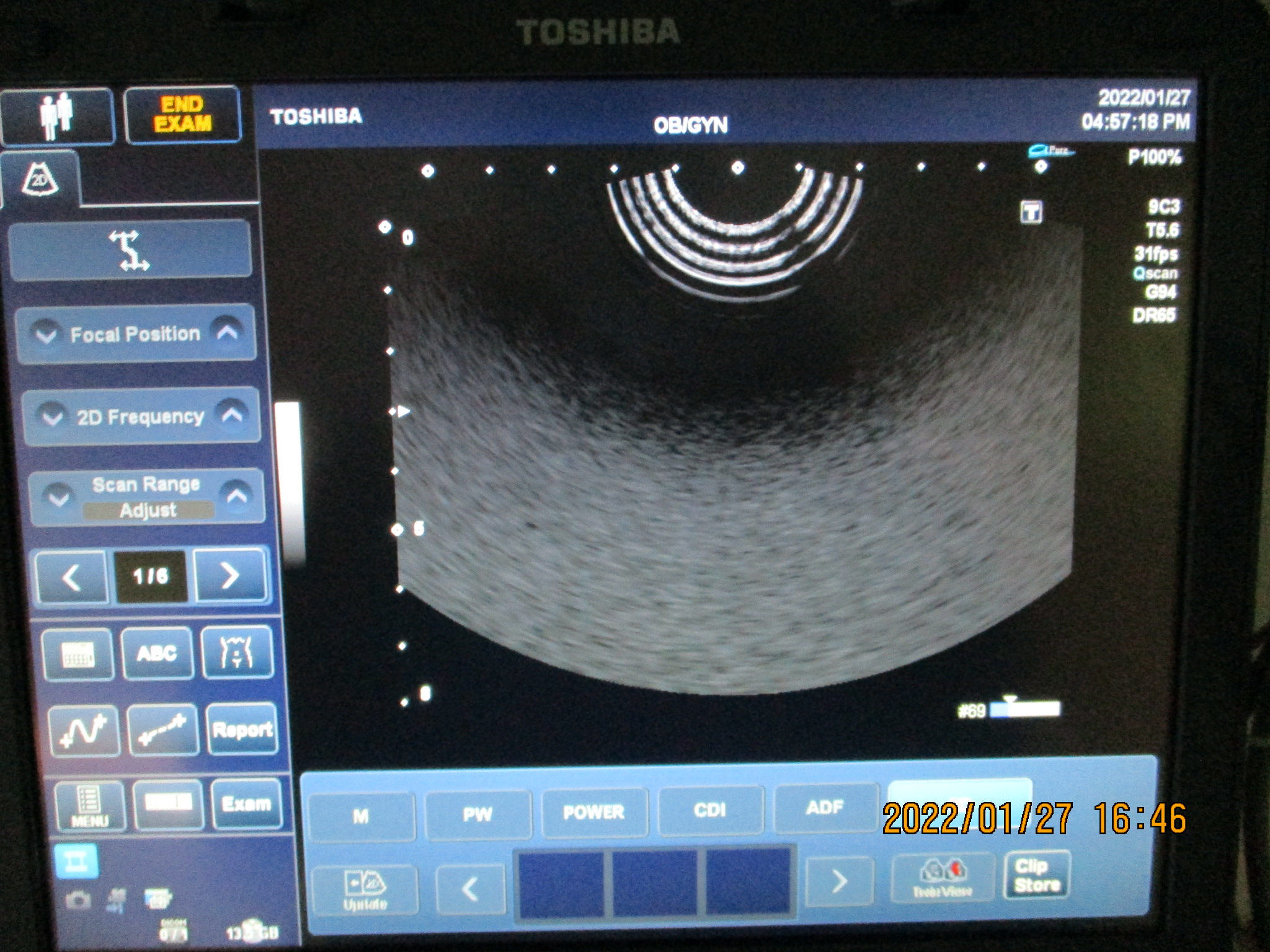Screen dimensions: 1270x952
Task: Toggle the PW Doppler mode
Action: (477, 814)
